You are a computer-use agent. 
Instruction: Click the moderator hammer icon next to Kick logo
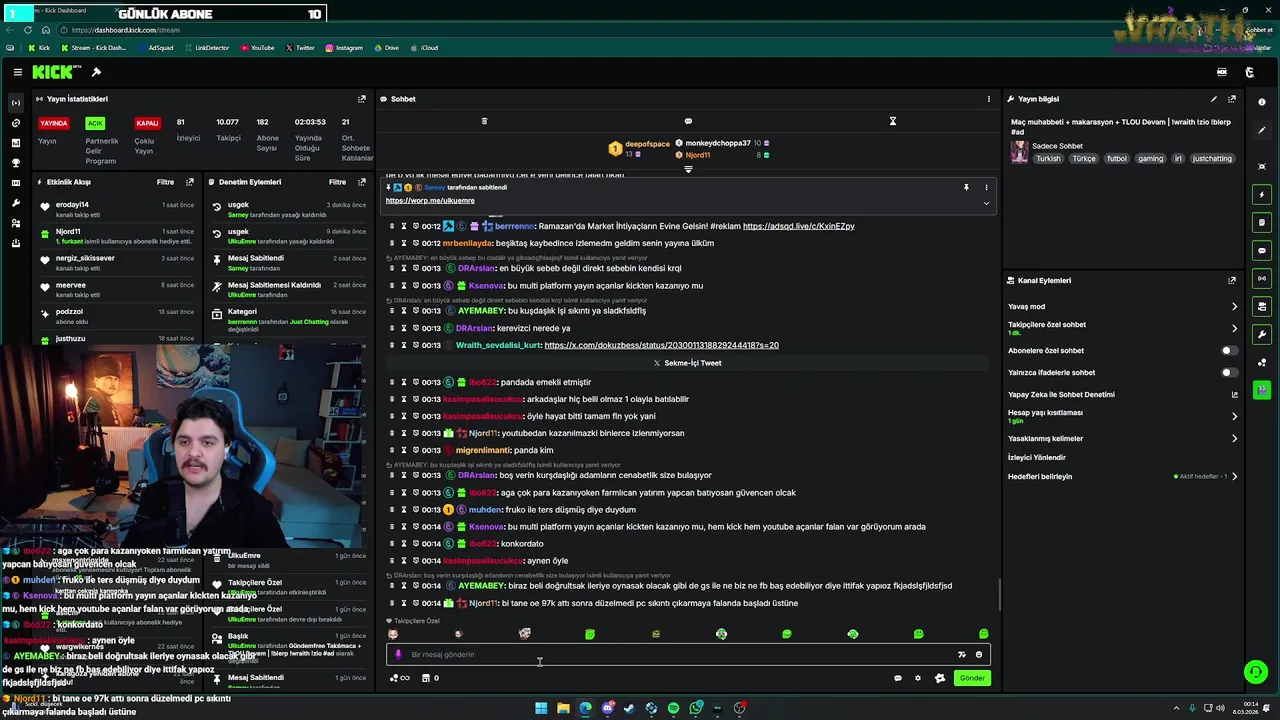click(96, 72)
